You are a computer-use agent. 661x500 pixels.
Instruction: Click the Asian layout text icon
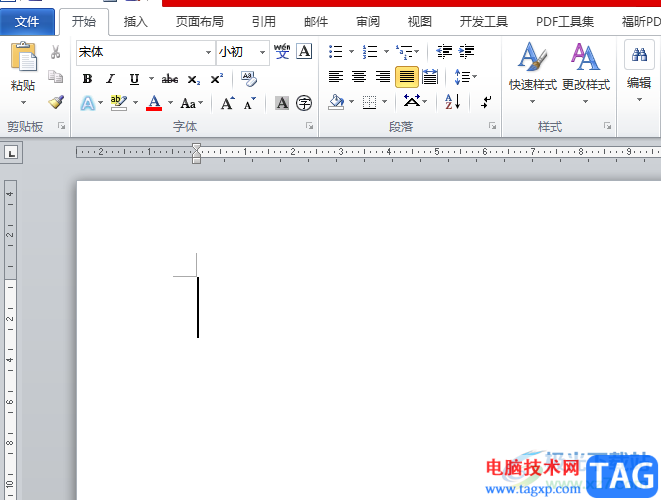[x=411, y=101]
